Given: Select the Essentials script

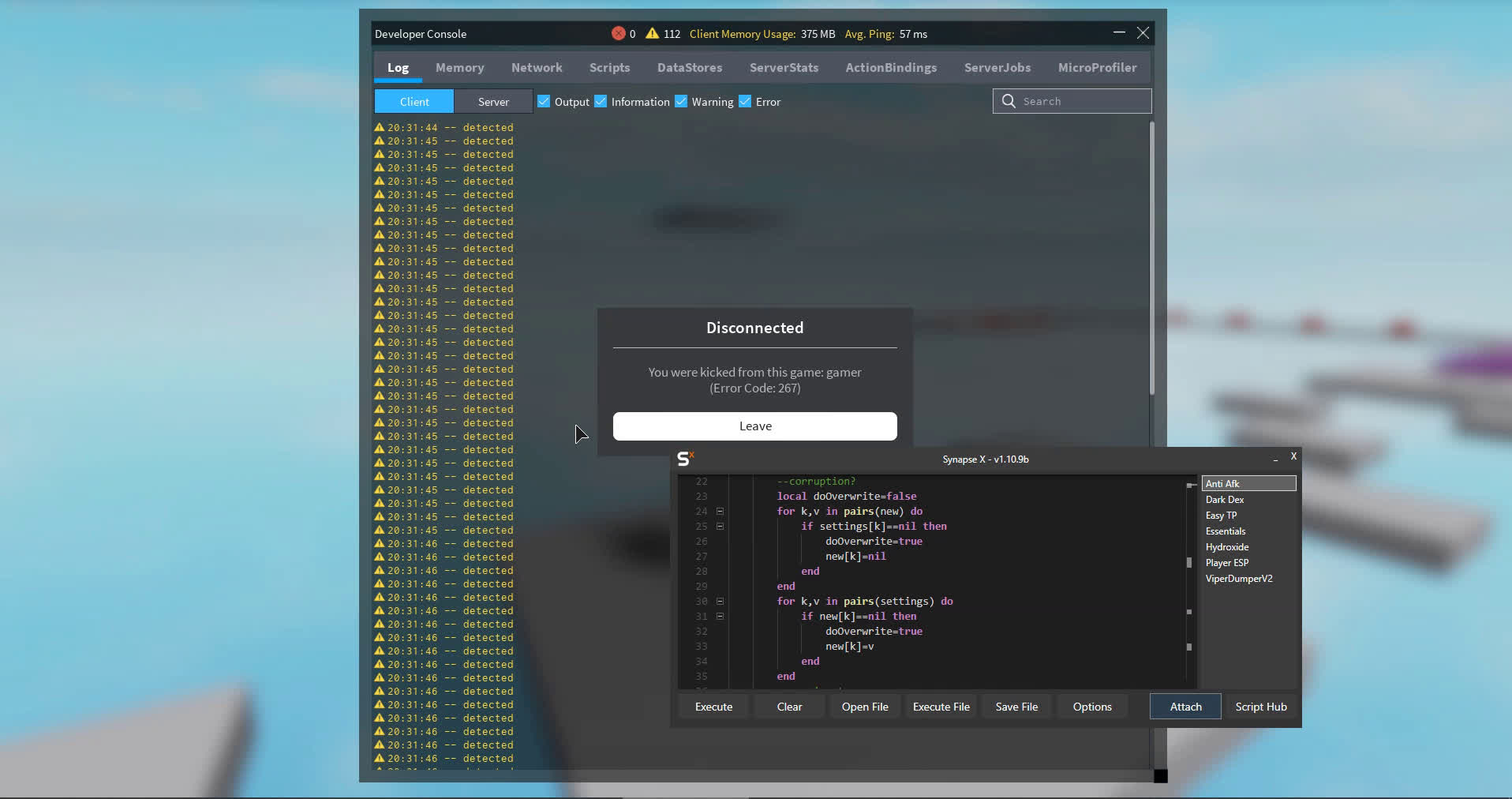Looking at the screenshot, I should point(1249,531).
